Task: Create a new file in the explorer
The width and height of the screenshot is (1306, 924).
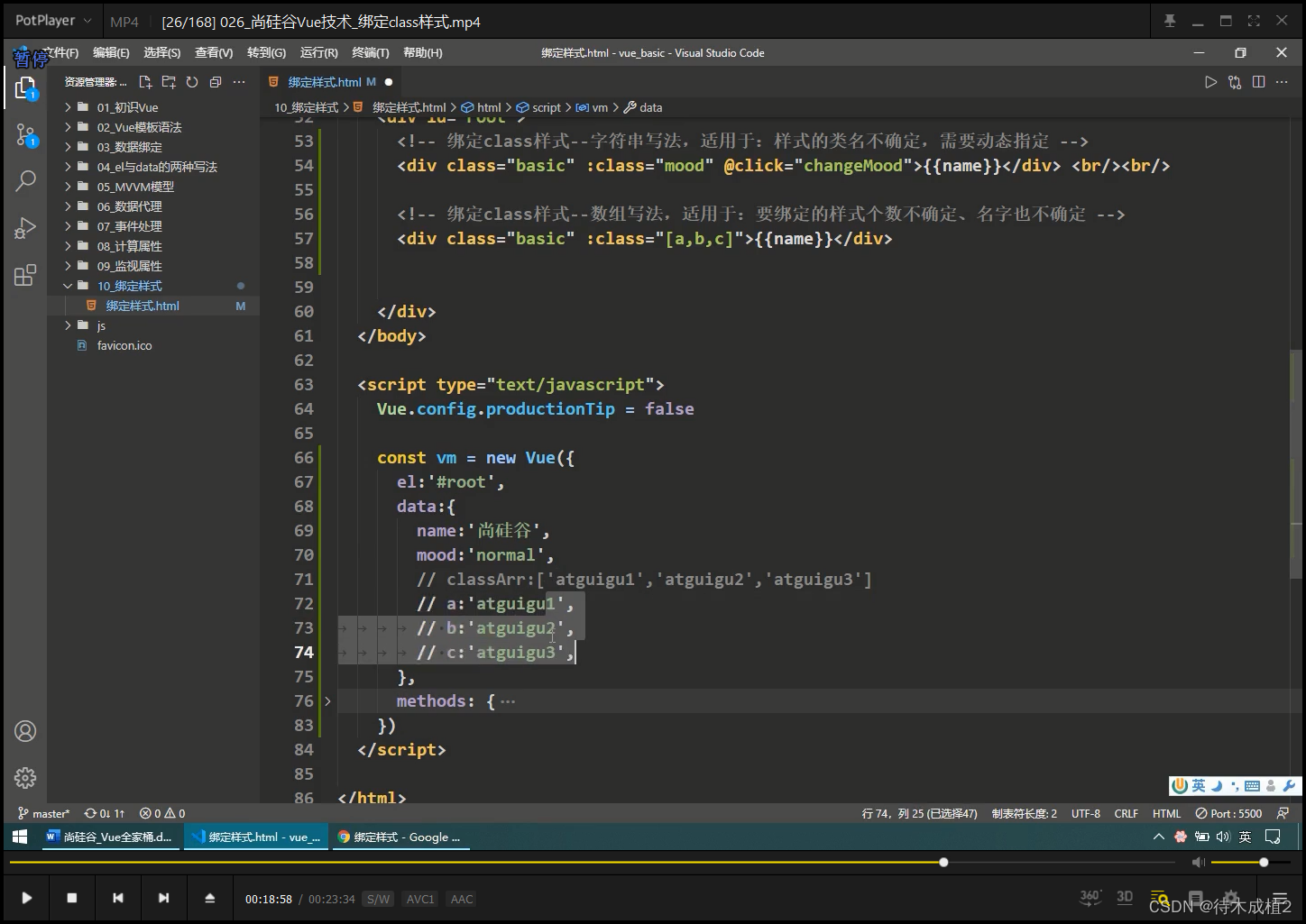Action: [145, 82]
